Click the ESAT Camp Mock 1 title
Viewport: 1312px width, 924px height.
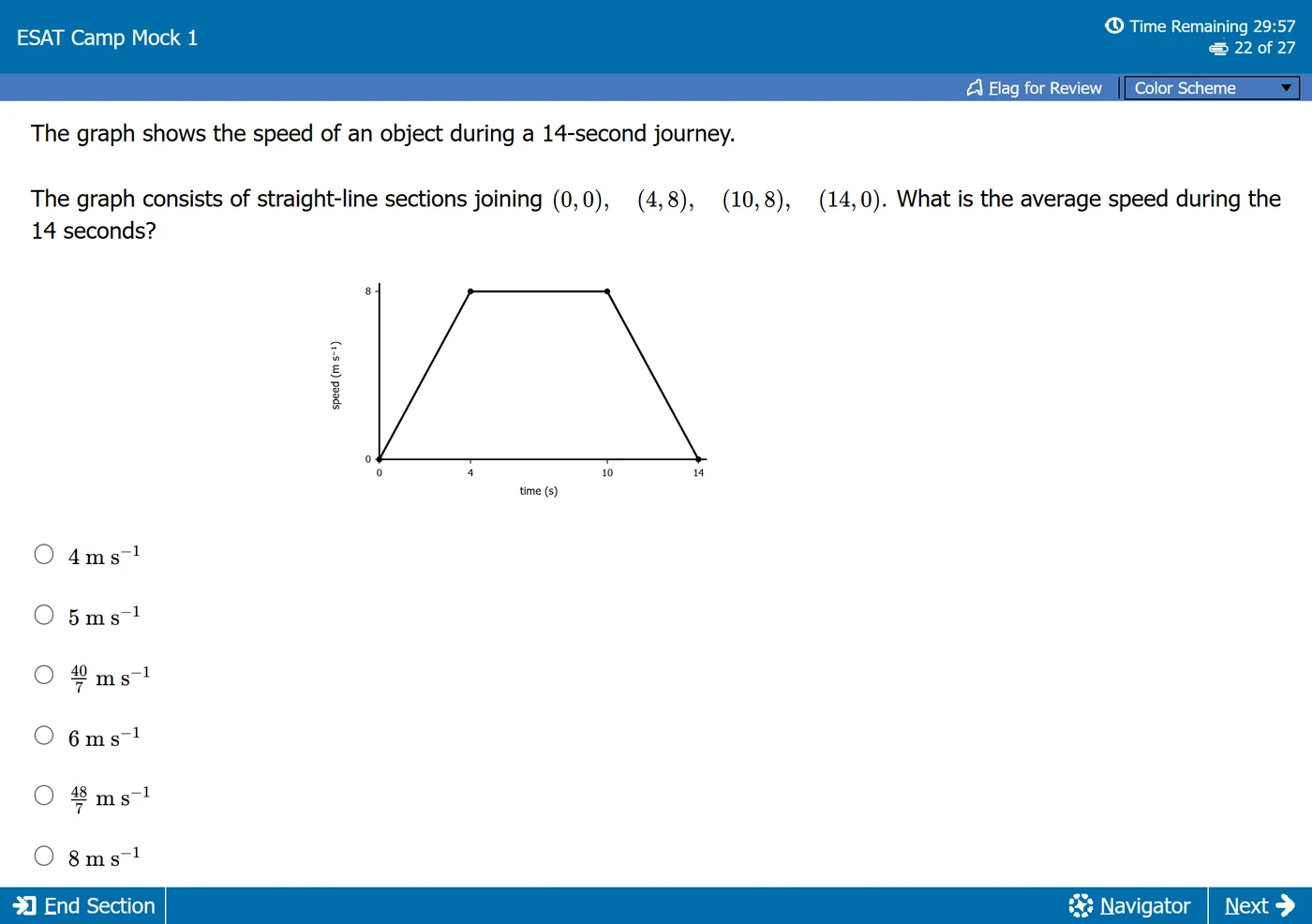(x=107, y=37)
